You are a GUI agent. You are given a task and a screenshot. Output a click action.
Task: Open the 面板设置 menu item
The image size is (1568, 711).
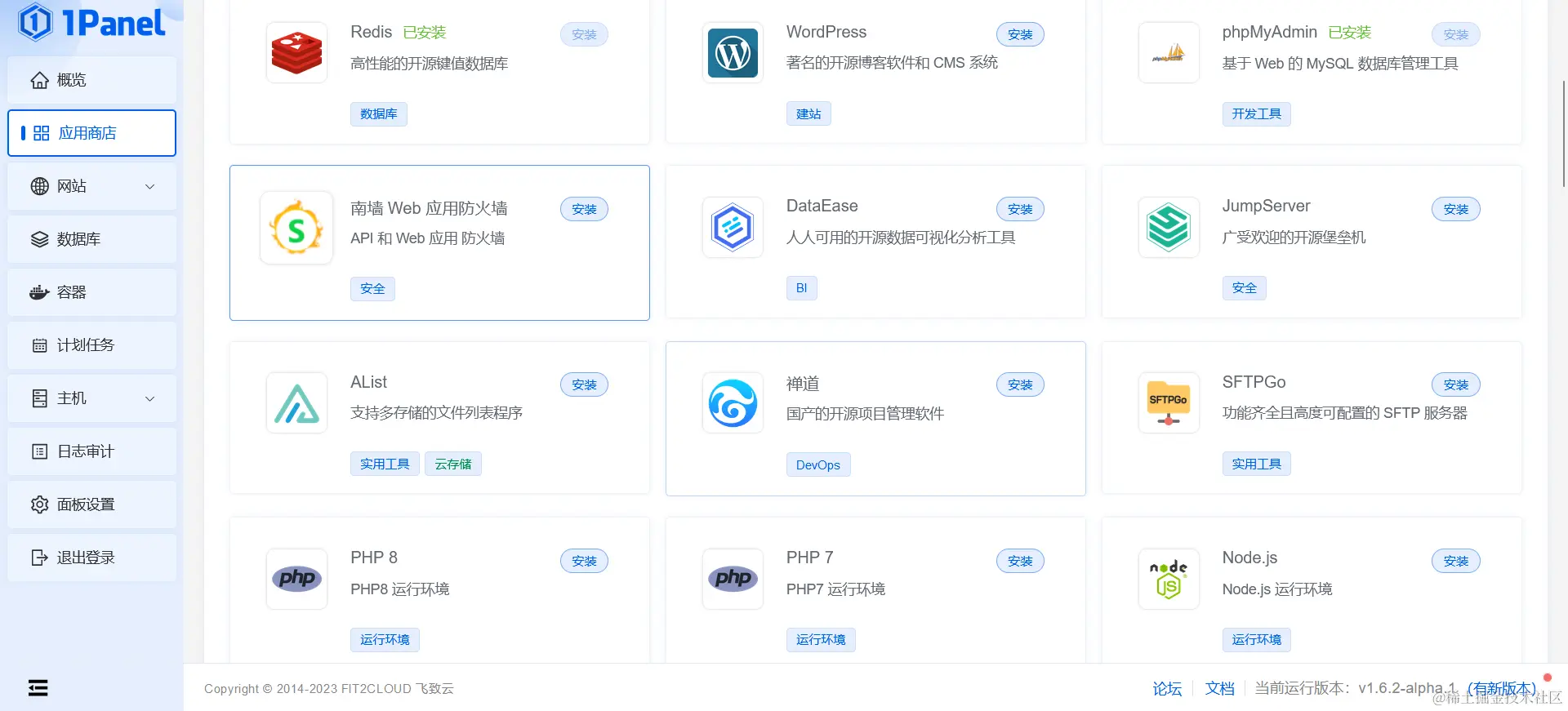point(92,504)
